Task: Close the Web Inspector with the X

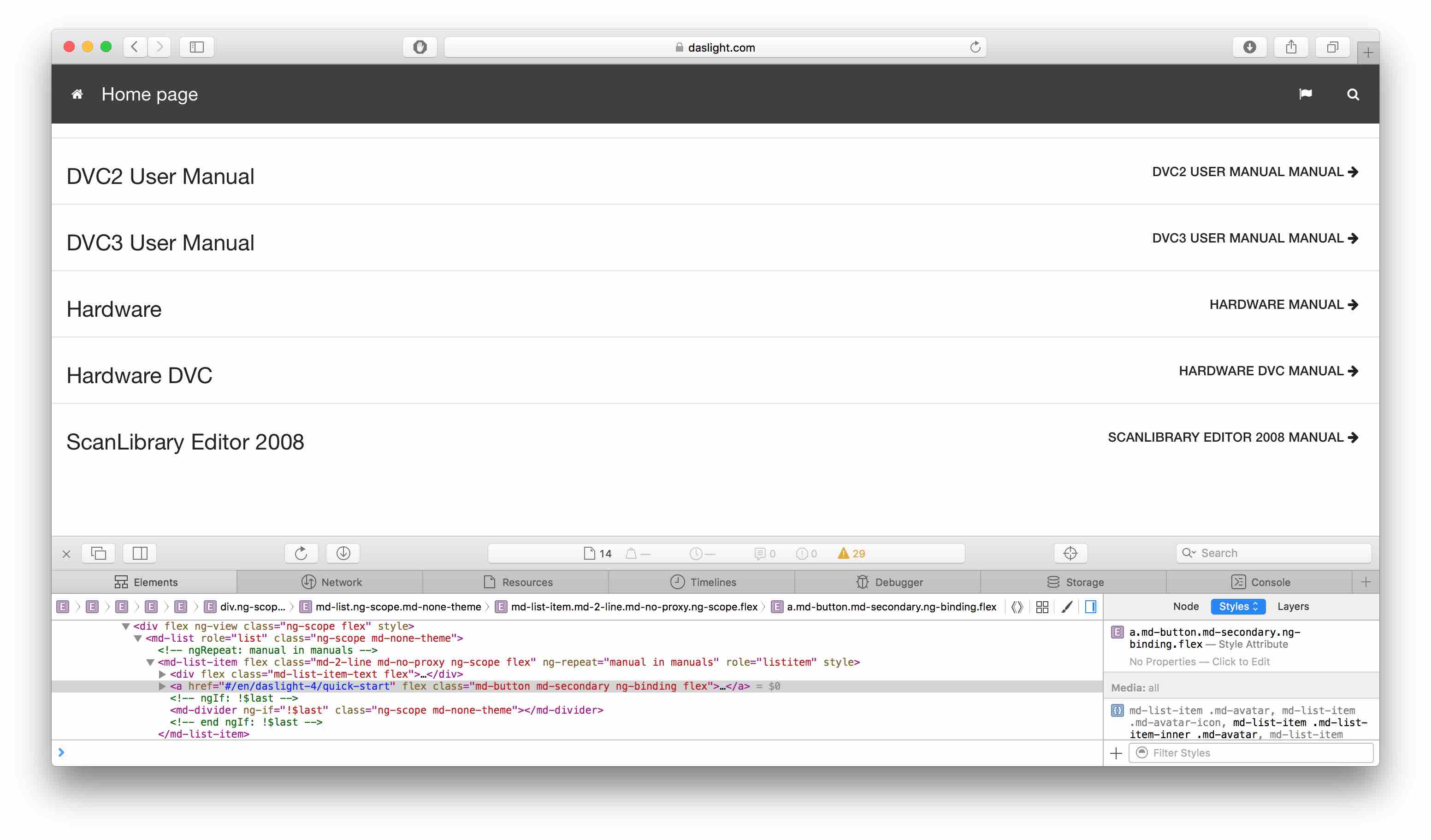Action: [x=66, y=554]
